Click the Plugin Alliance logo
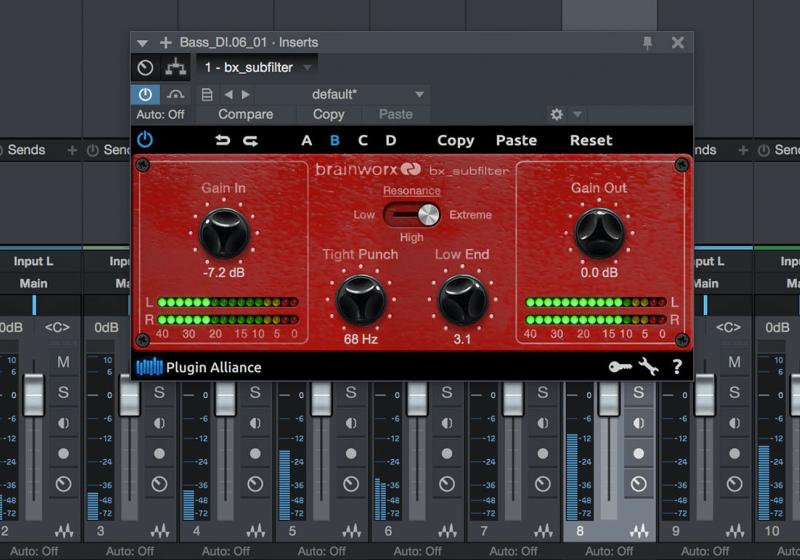Image resolution: width=800 pixels, height=560 pixels. (198, 367)
